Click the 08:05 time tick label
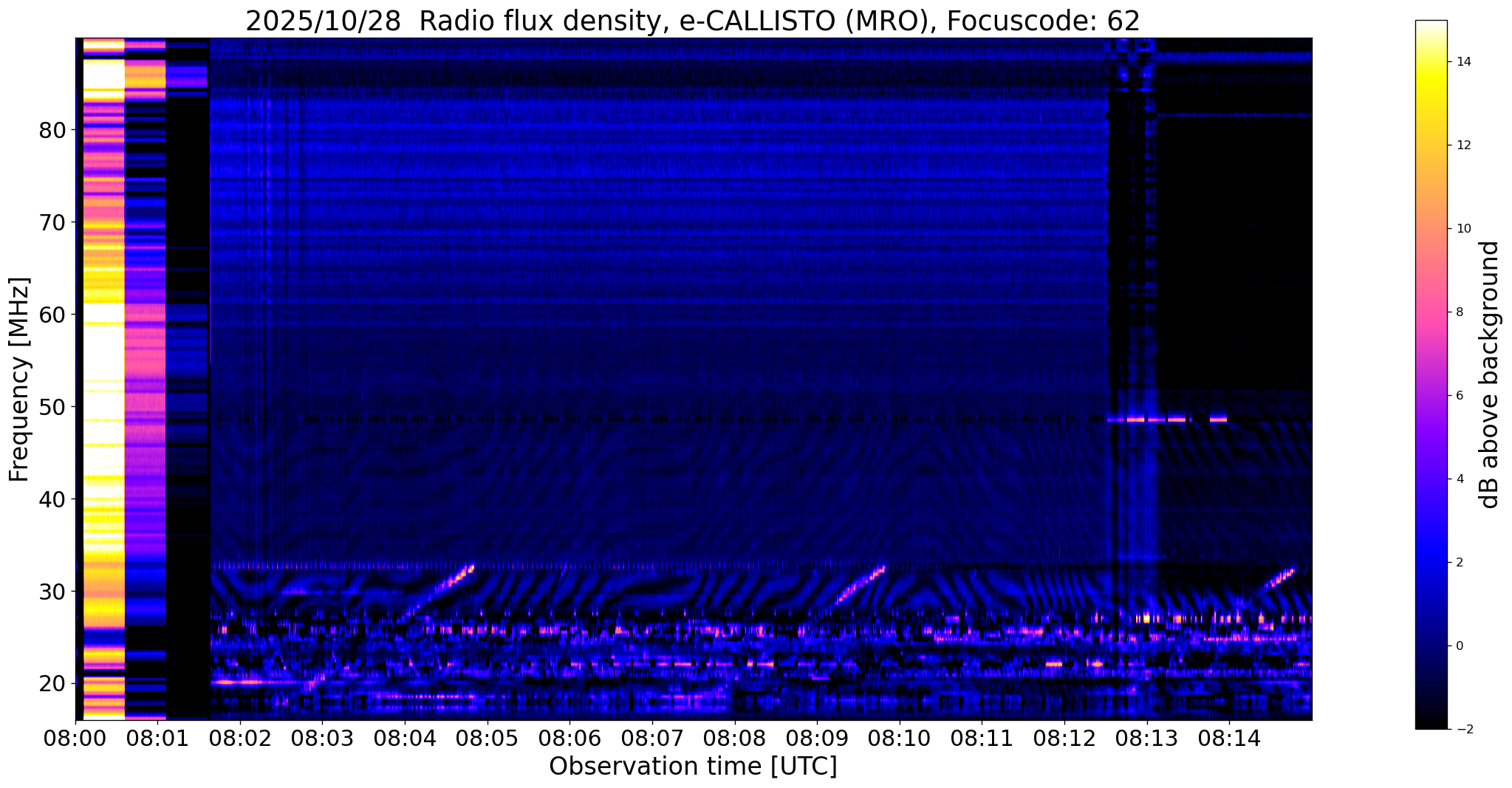 [x=488, y=738]
